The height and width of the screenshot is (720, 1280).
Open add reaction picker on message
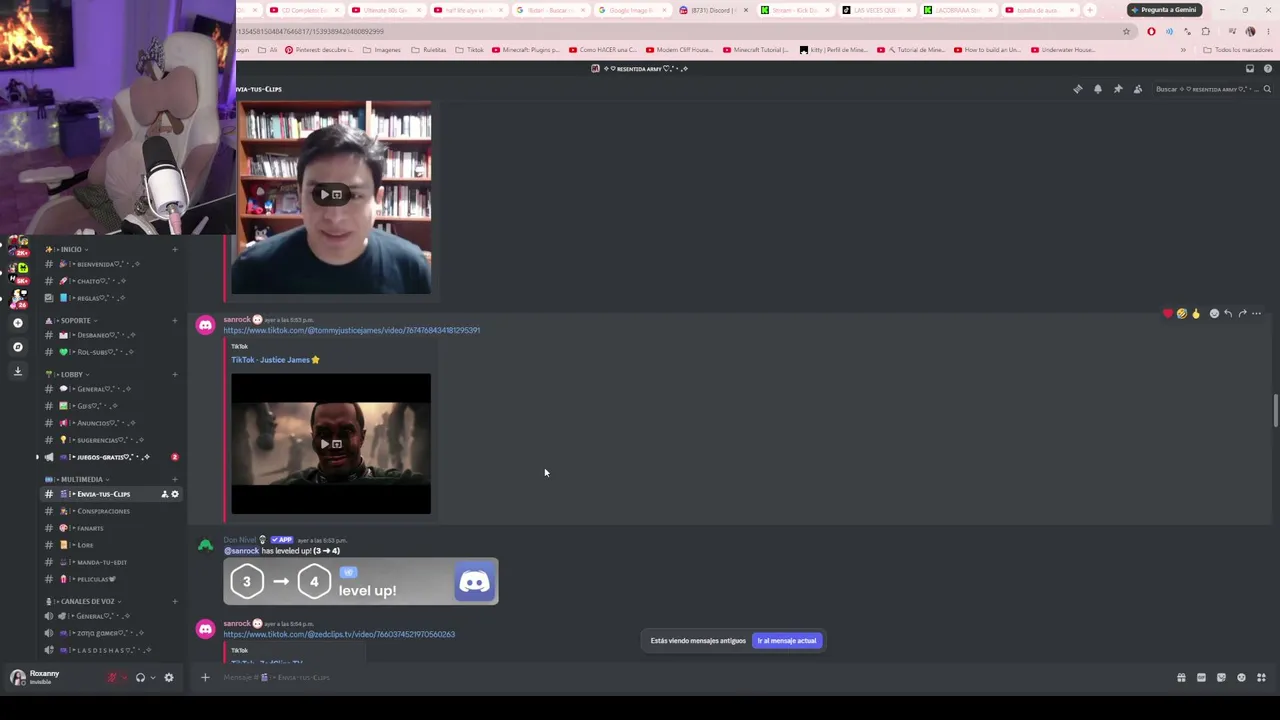(1214, 314)
